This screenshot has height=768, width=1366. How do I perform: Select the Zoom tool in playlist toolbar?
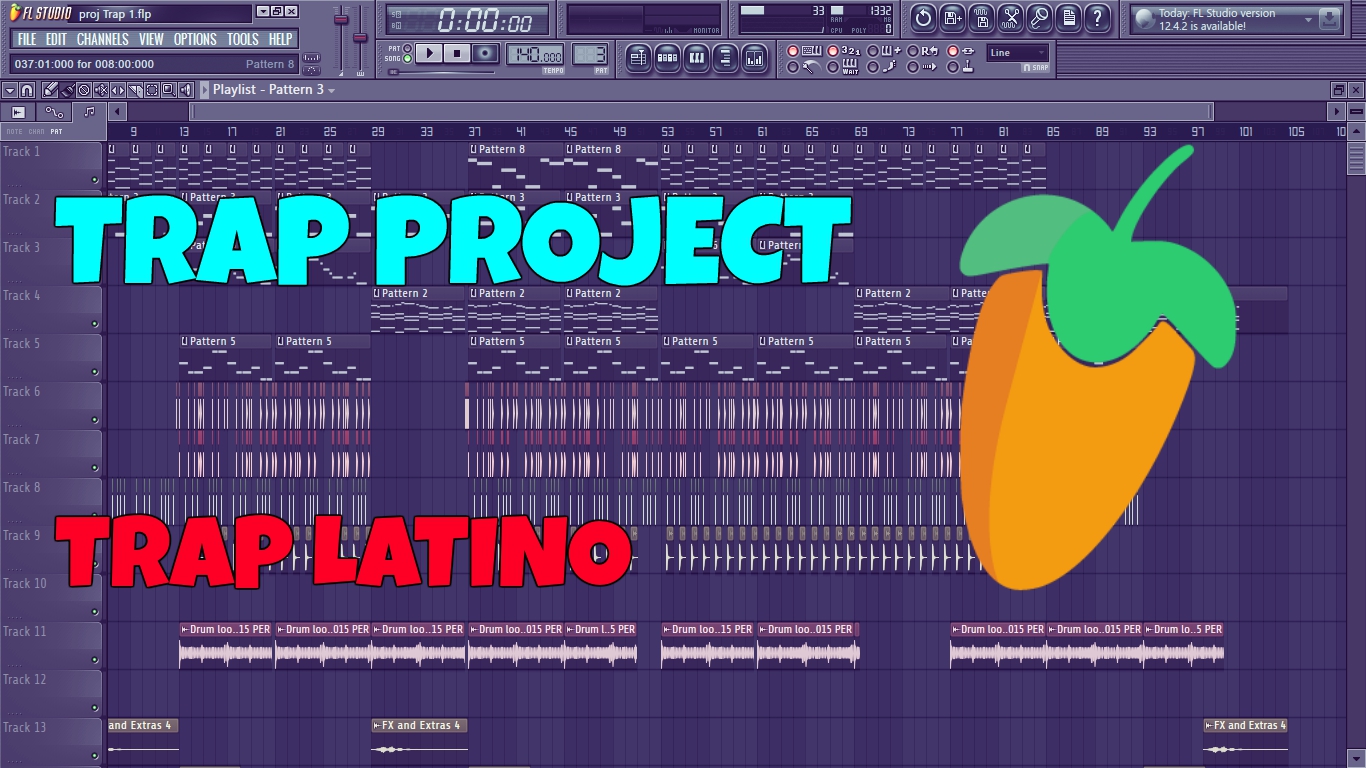click(168, 90)
